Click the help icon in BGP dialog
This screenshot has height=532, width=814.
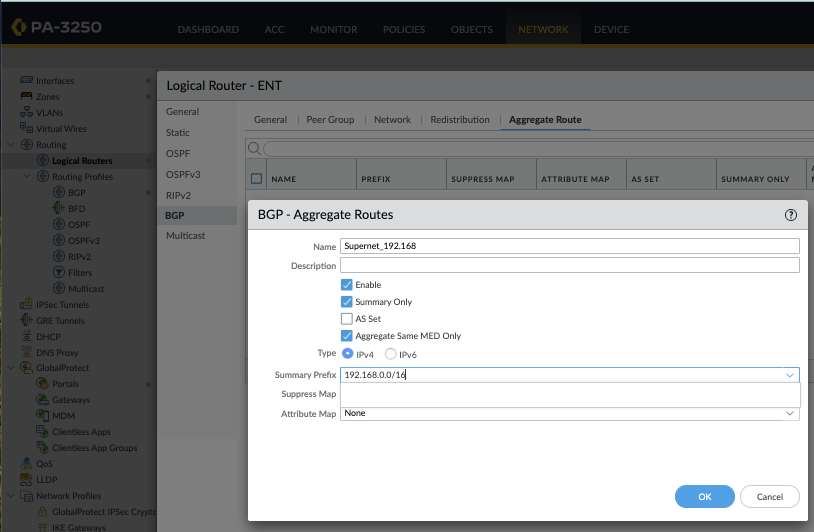tap(791, 215)
